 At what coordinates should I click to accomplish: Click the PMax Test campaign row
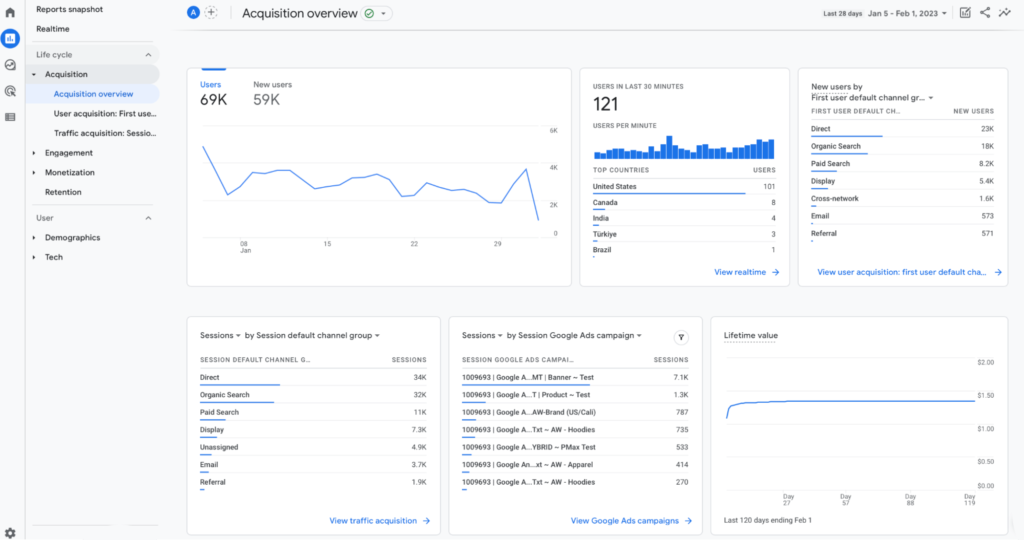click(x=575, y=448)
